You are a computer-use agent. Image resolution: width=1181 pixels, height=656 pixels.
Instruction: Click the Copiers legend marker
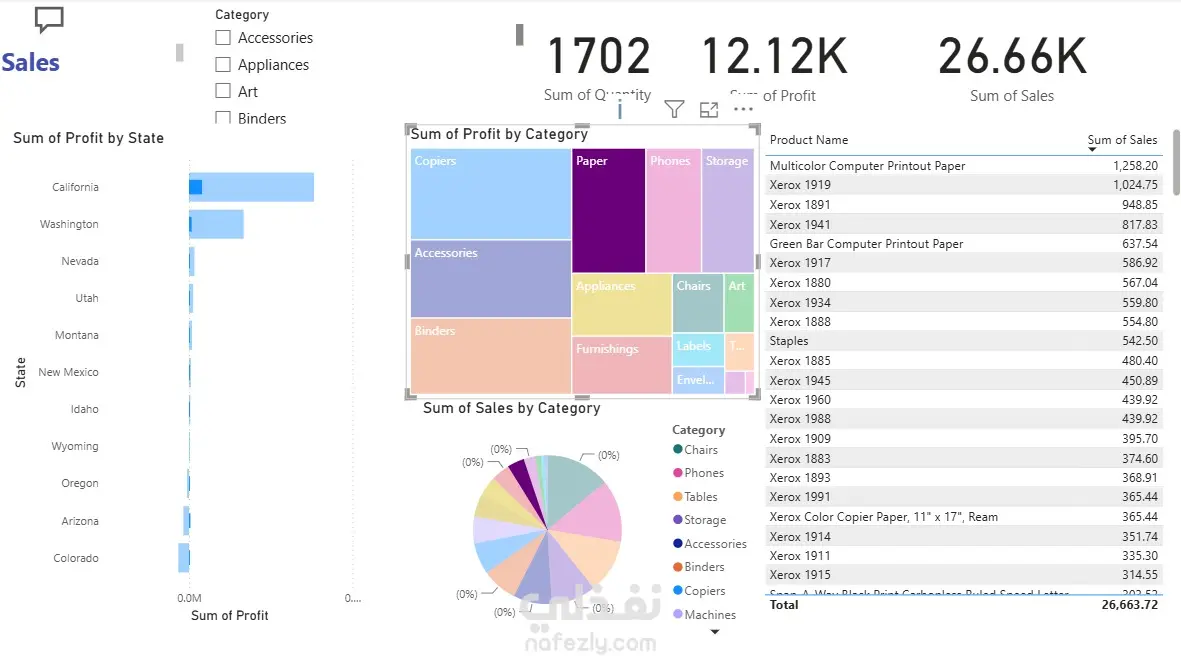coord(678,590)
